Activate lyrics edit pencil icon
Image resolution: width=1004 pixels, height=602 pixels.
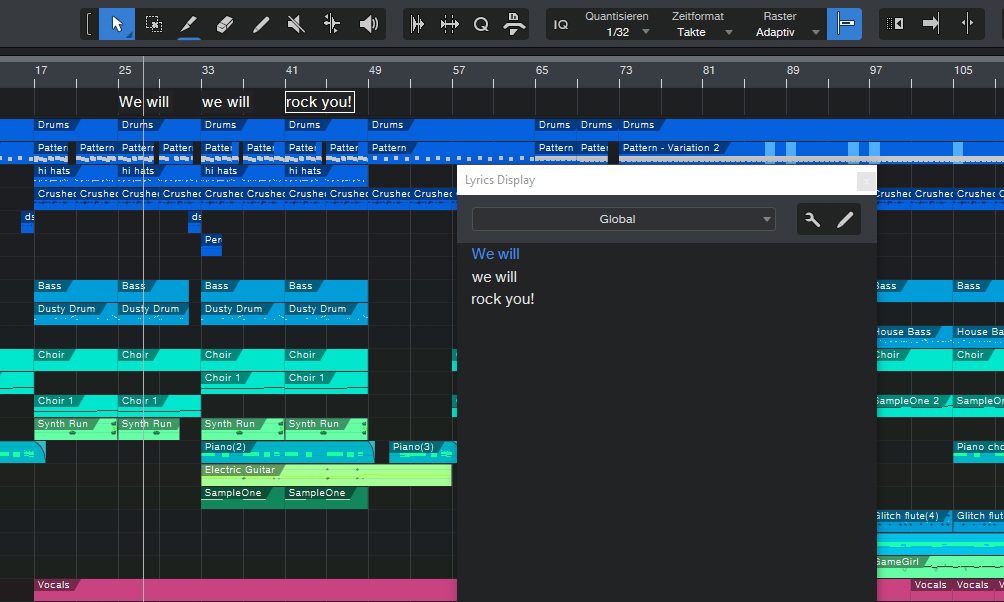coord(846,219)
